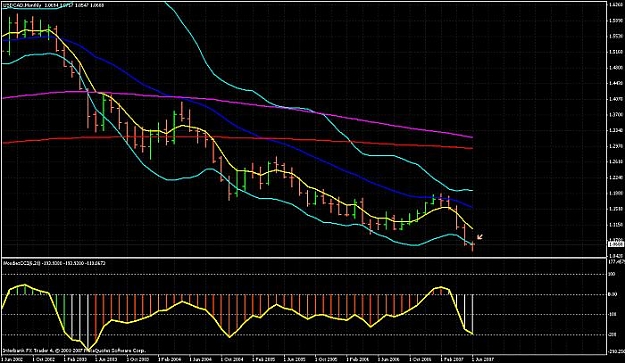Viewport: 625px width, 363px height.
Task: Click the '1 Oct 2003' date label
Action: [x=138, y=359]
